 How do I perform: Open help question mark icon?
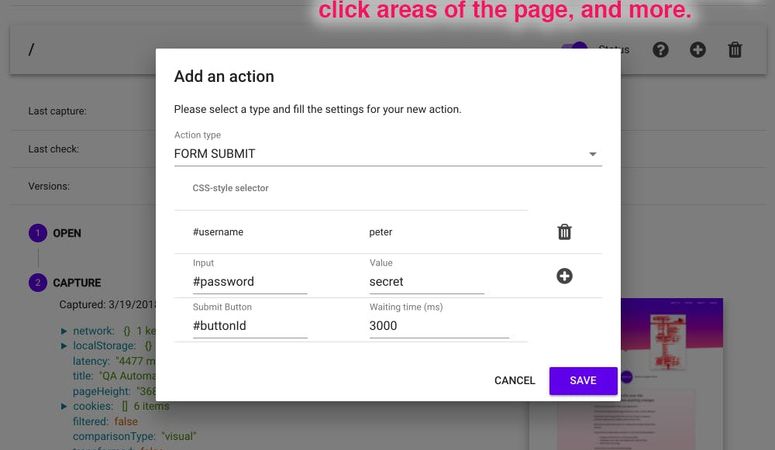[660, 49]
